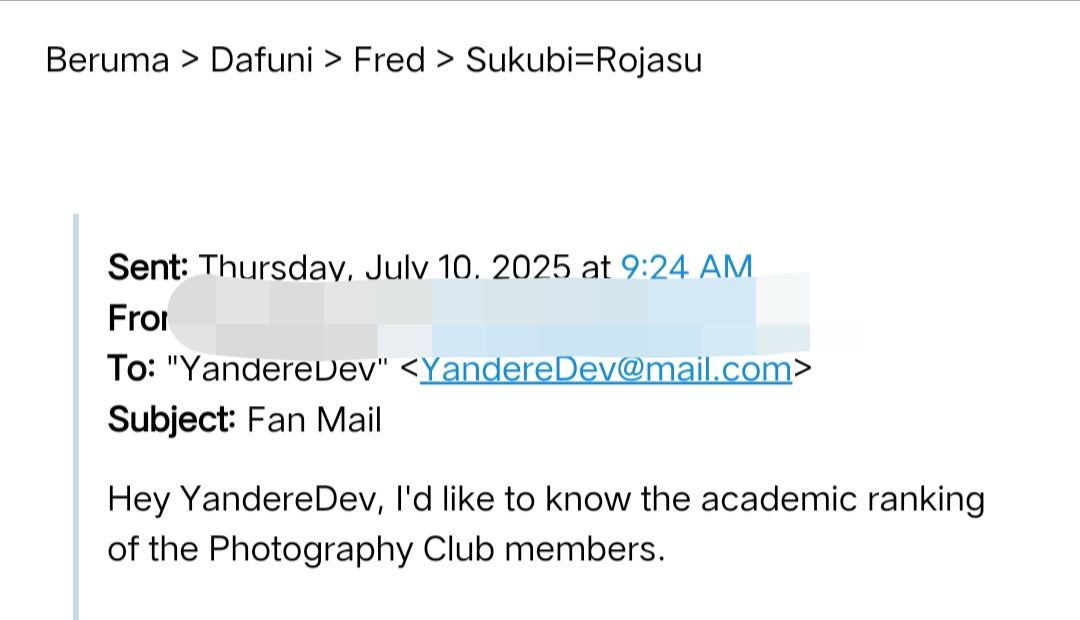Click Dafuni in the heading line

pyautogui.click(x=261, y=60)
